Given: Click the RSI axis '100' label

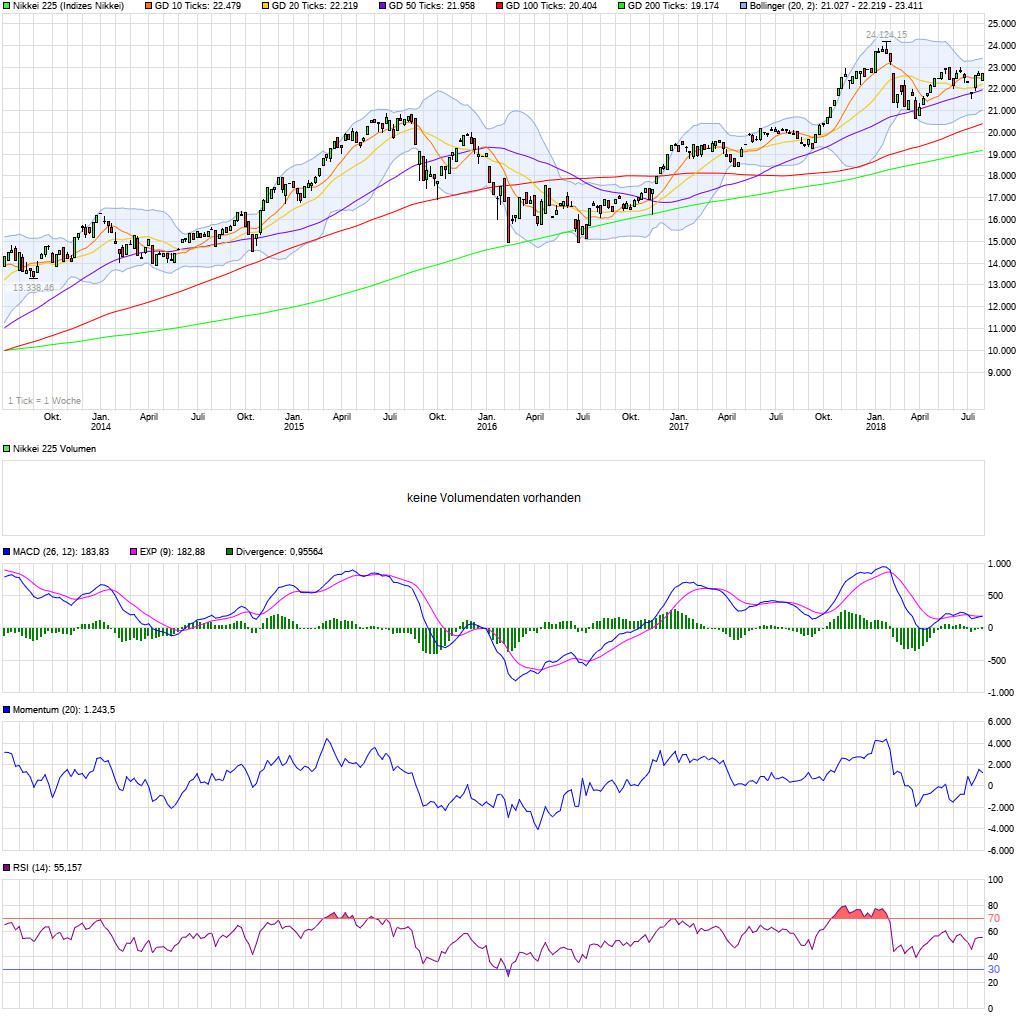Looking at the screenshot, I should click(x=995, y=880).
